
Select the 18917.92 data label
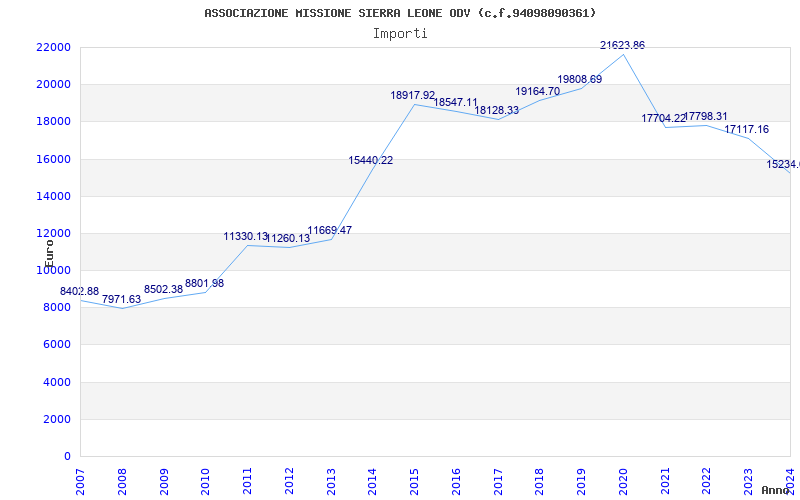tap(413, 95)
